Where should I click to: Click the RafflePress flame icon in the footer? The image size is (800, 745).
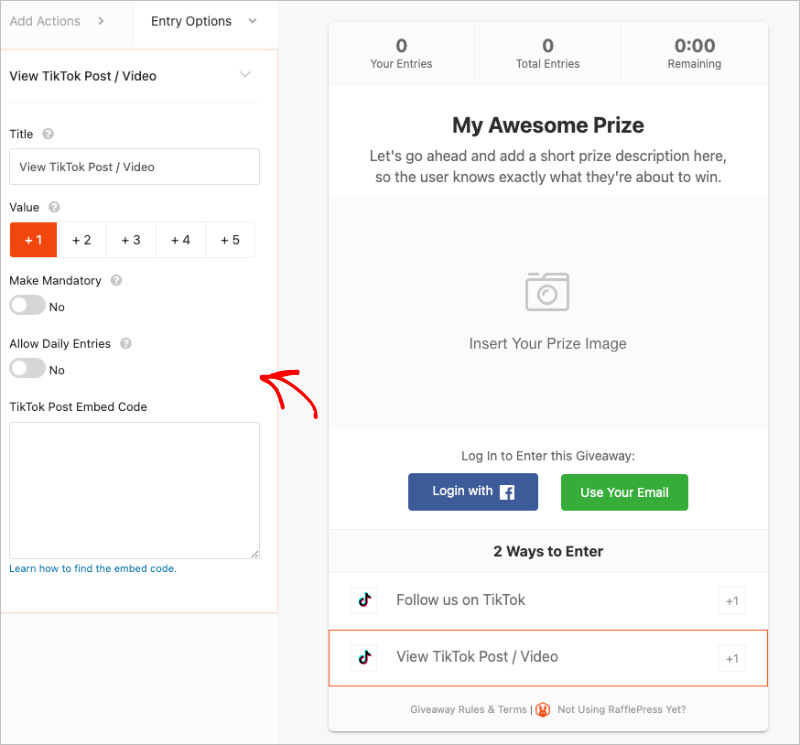coord(542,710)
